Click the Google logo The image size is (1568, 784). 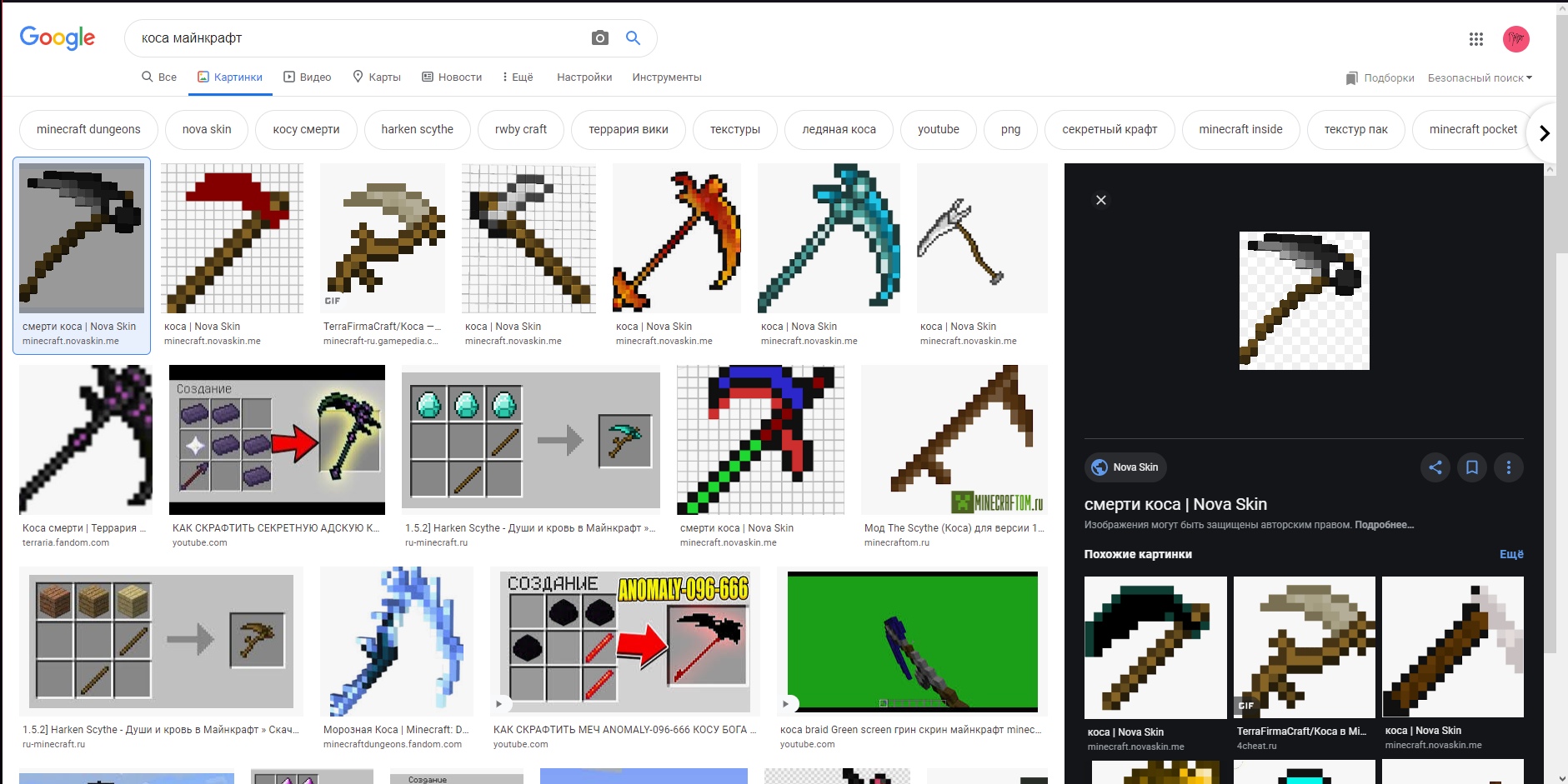pos(57,37)
